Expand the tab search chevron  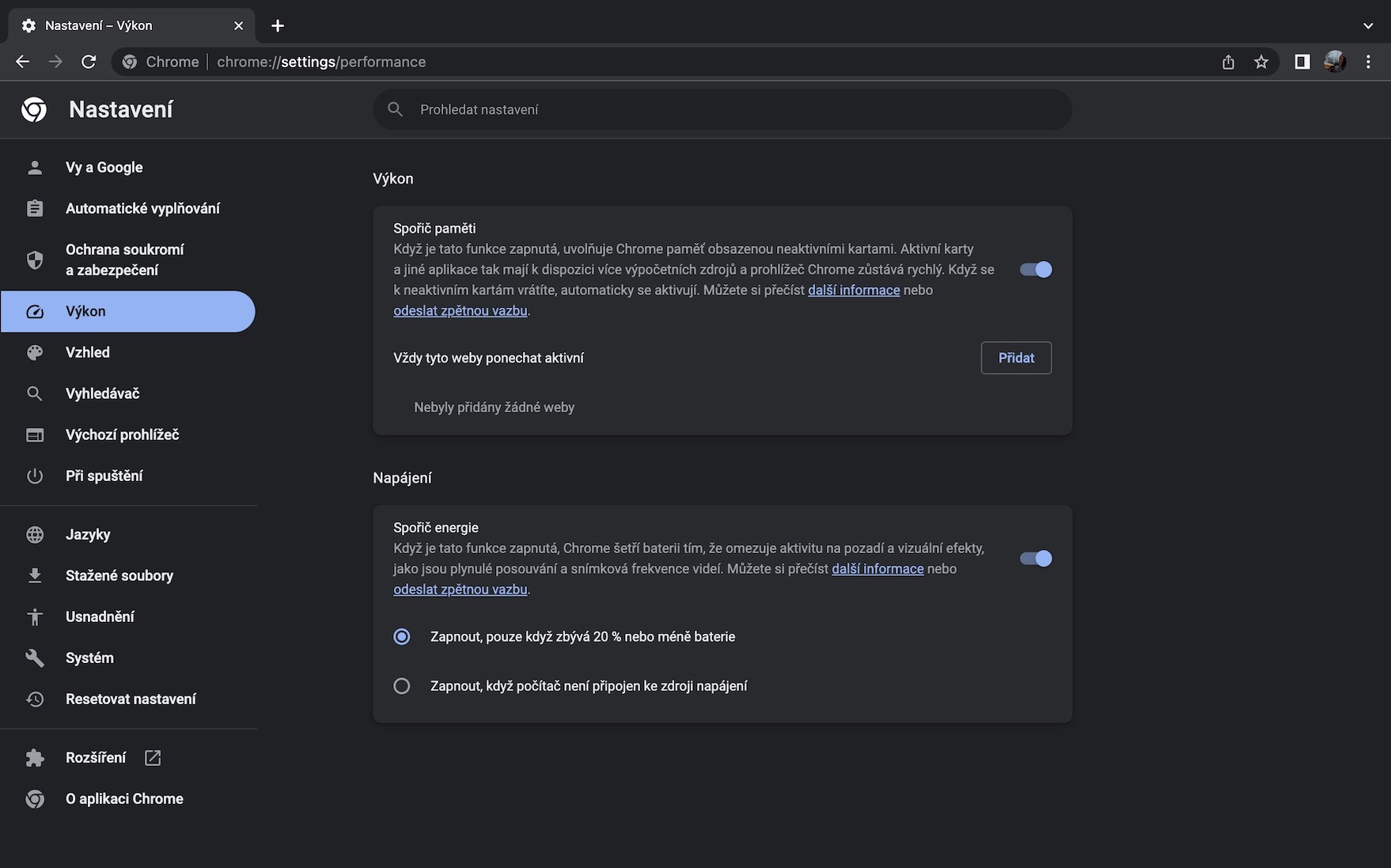click(x=1368, y=25)
